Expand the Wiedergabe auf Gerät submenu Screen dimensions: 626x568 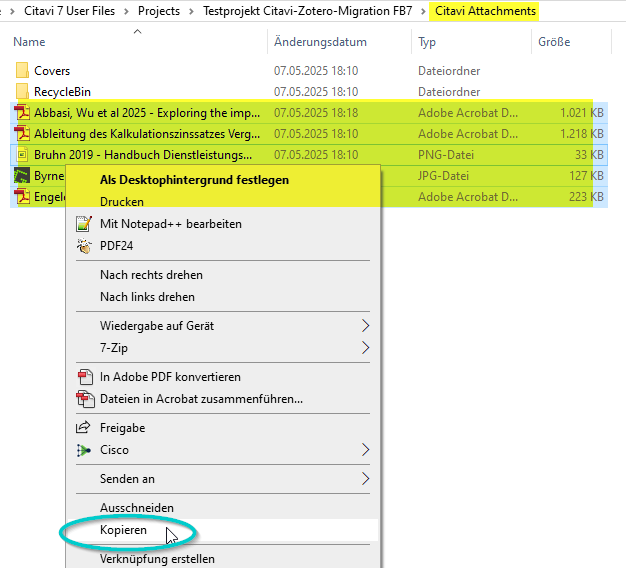[365, 326]
